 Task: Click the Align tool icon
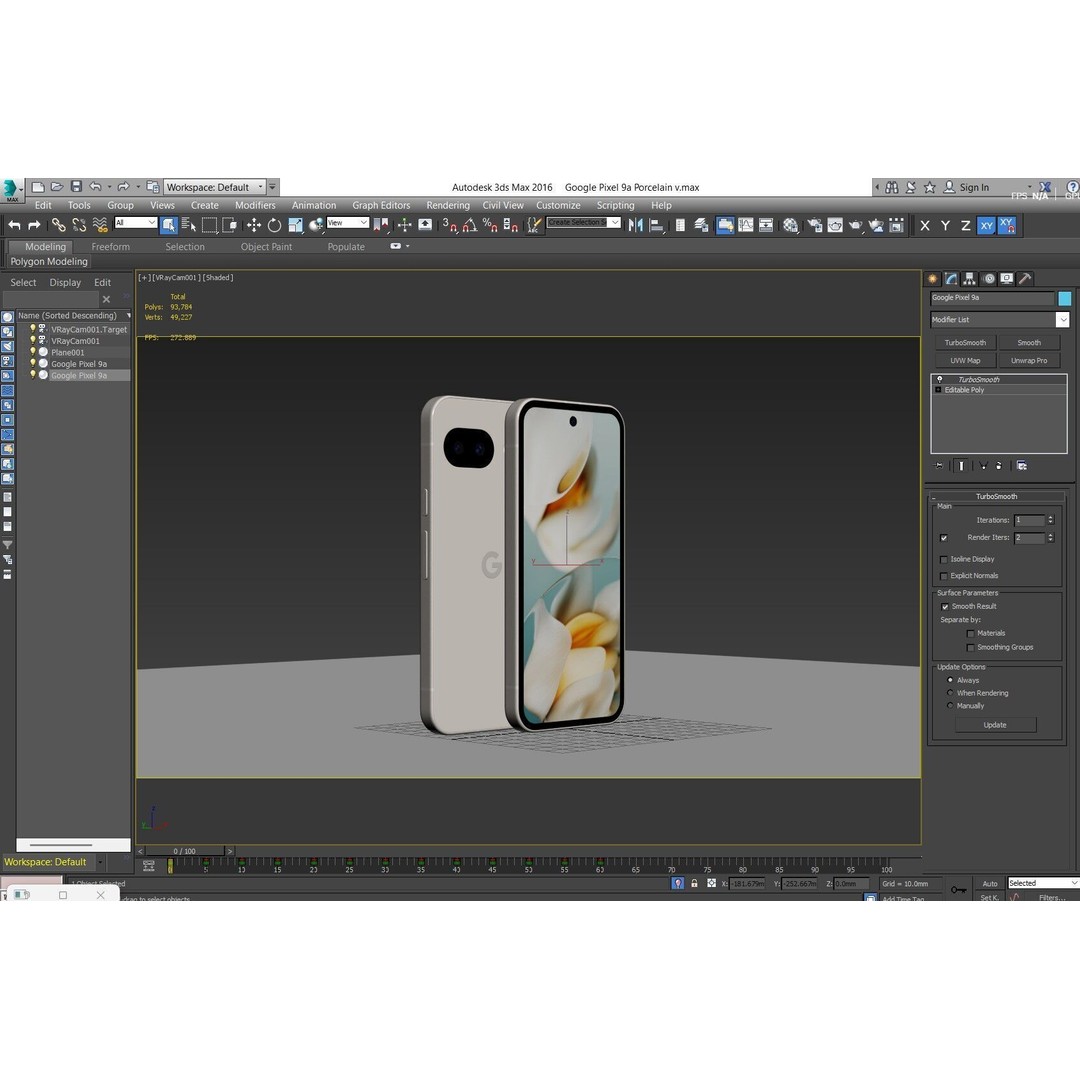656,225
